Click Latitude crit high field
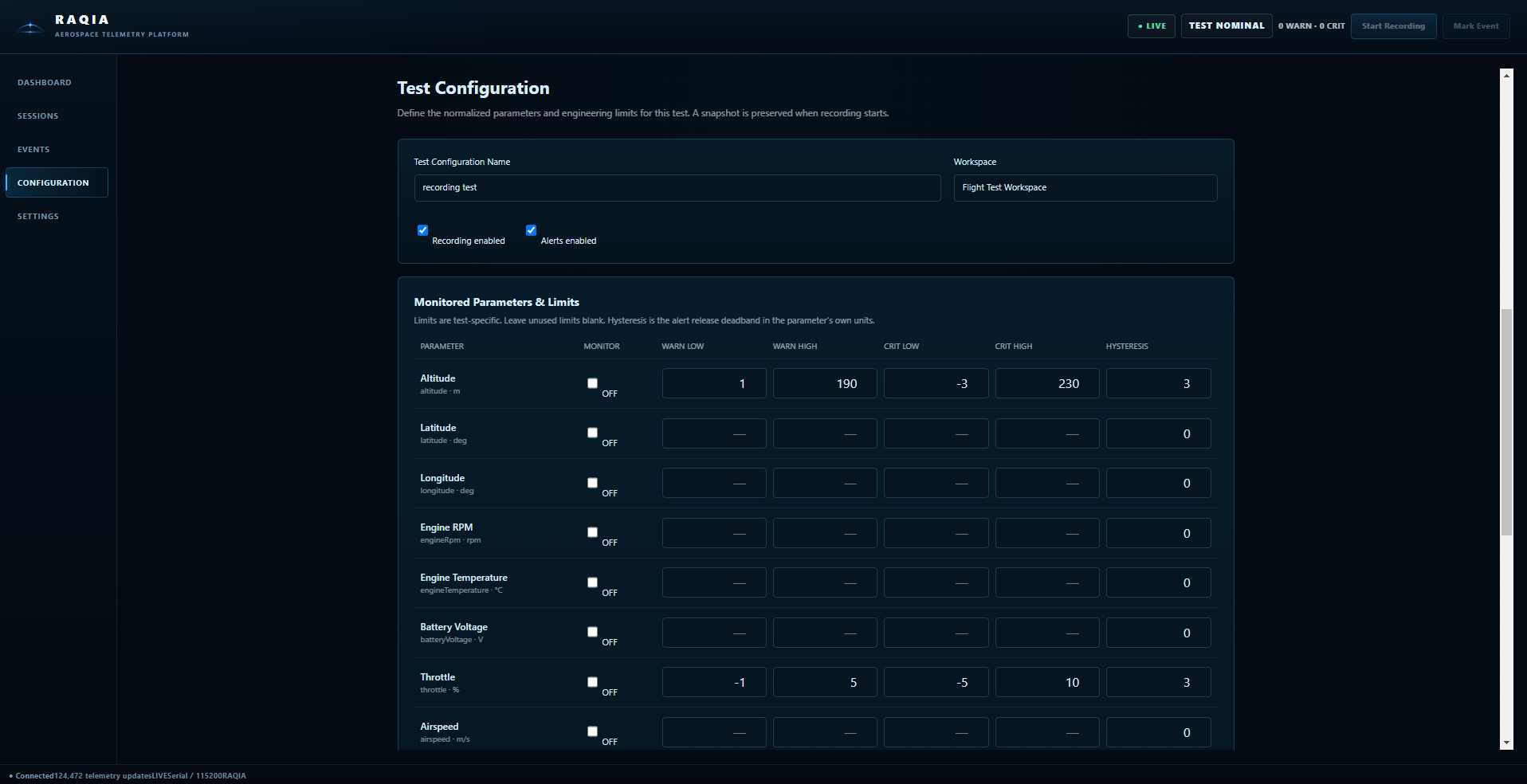 pos(1047,433)
